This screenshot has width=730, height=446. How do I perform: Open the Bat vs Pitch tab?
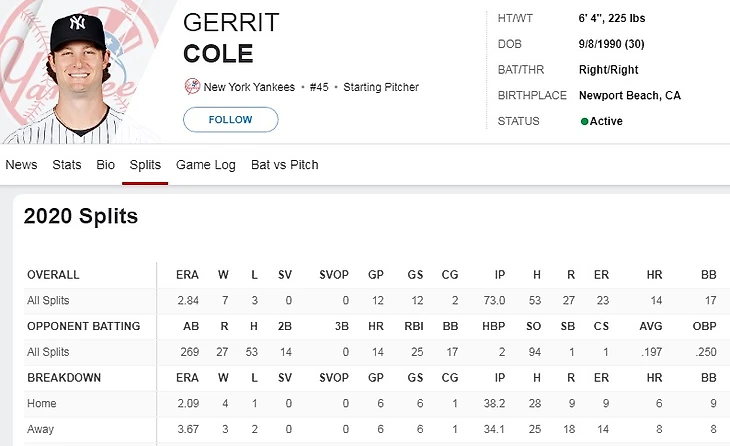284,165
